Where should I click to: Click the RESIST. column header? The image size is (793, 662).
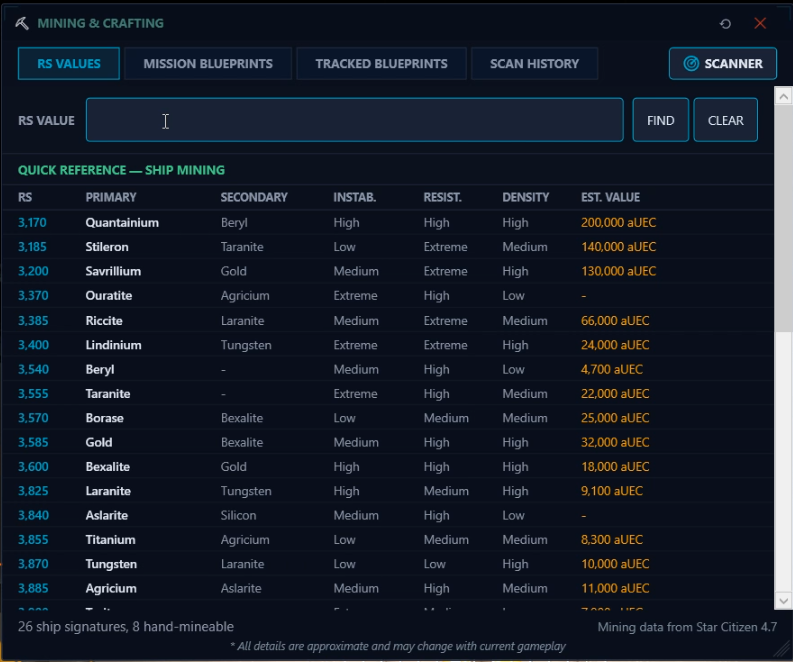tap(443, 197)
